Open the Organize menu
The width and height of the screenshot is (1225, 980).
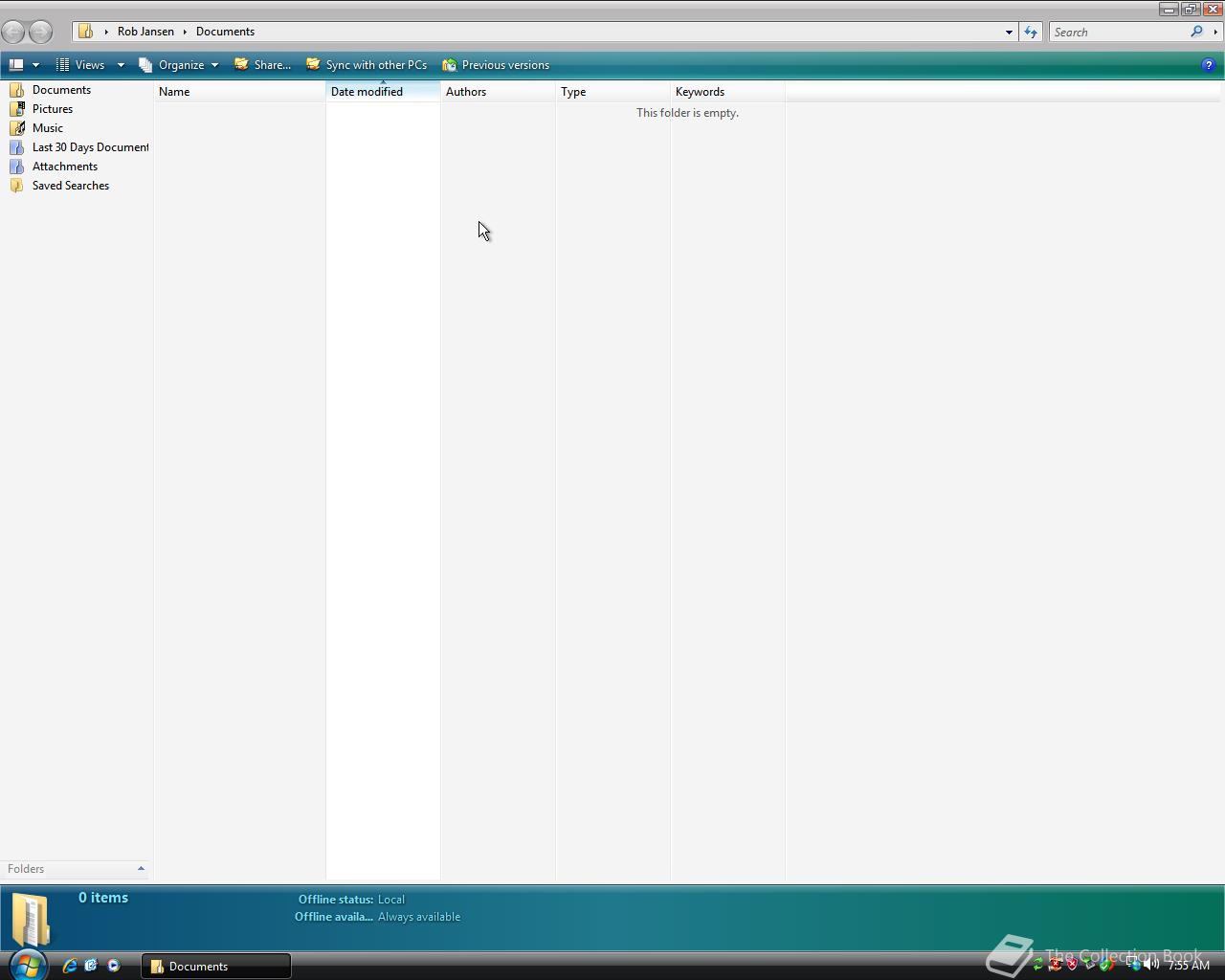coord(179,65)
